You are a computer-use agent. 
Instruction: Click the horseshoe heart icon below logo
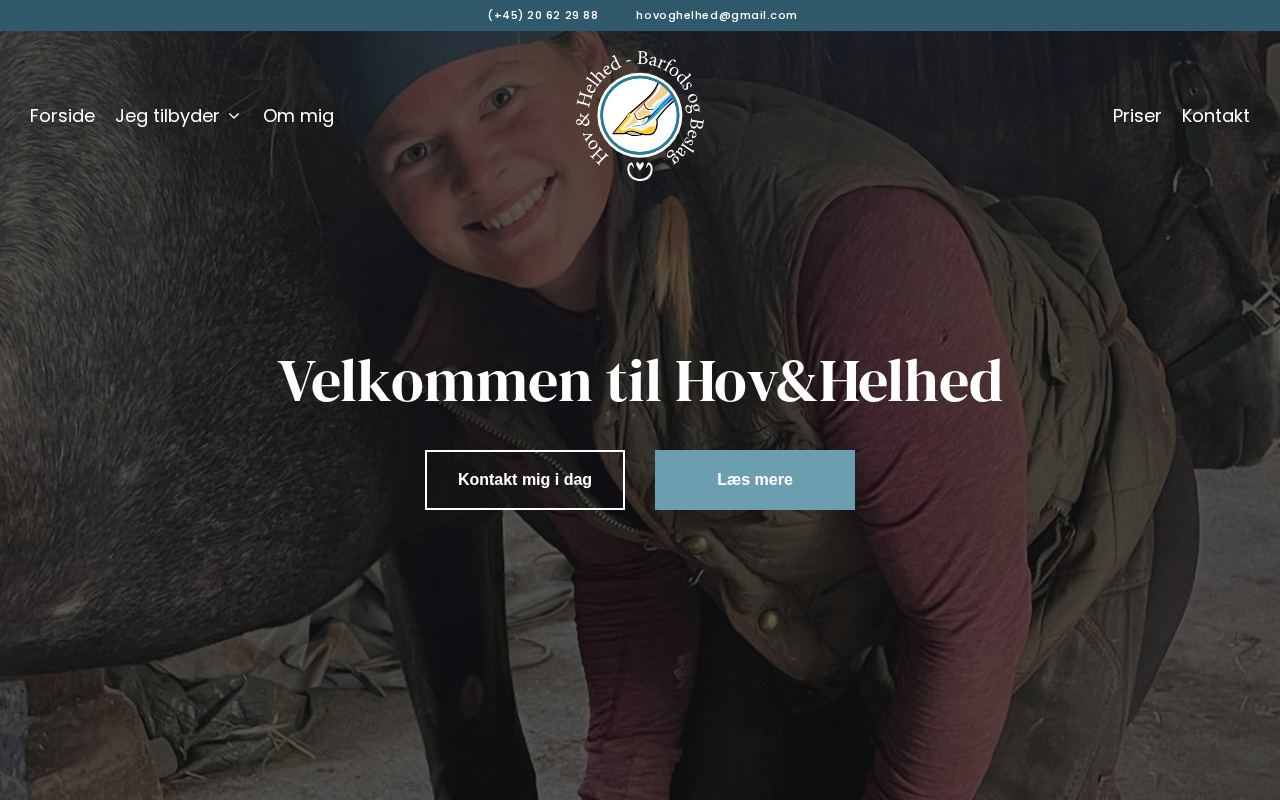640,171
